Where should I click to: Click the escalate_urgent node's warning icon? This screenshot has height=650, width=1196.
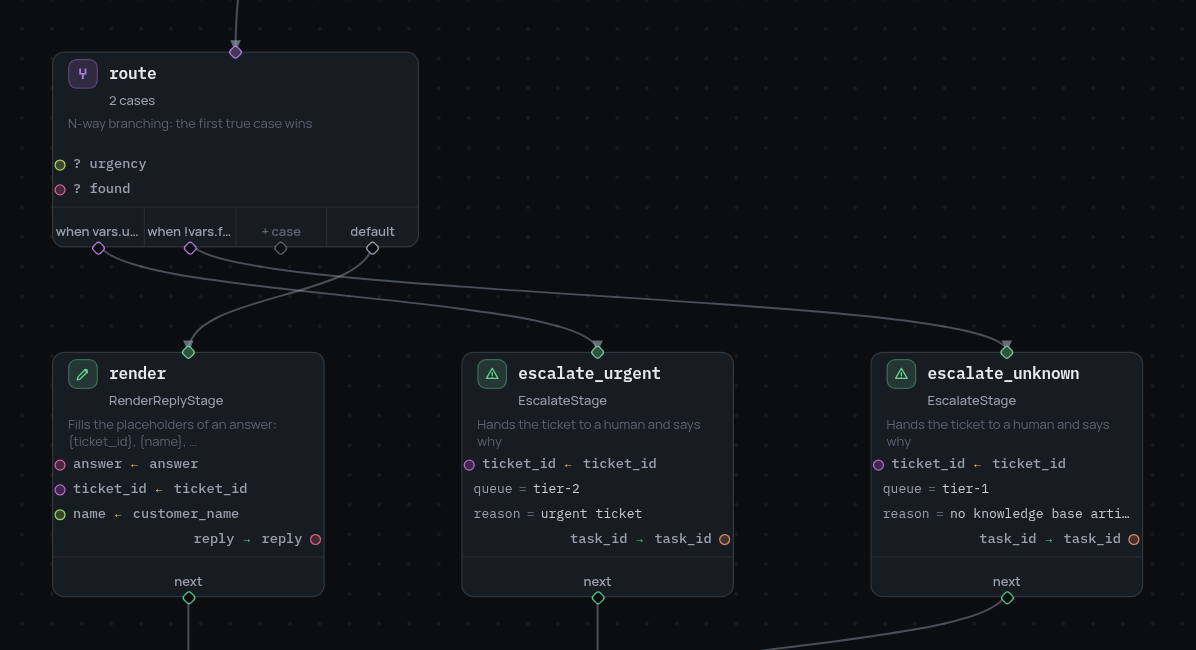pos(492,374)
